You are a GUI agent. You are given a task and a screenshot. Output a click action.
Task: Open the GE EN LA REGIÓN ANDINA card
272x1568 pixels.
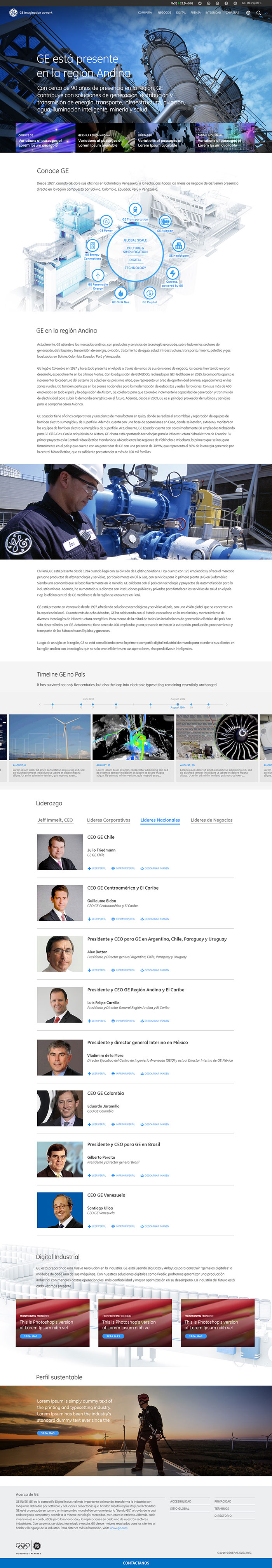pos(105,137)
